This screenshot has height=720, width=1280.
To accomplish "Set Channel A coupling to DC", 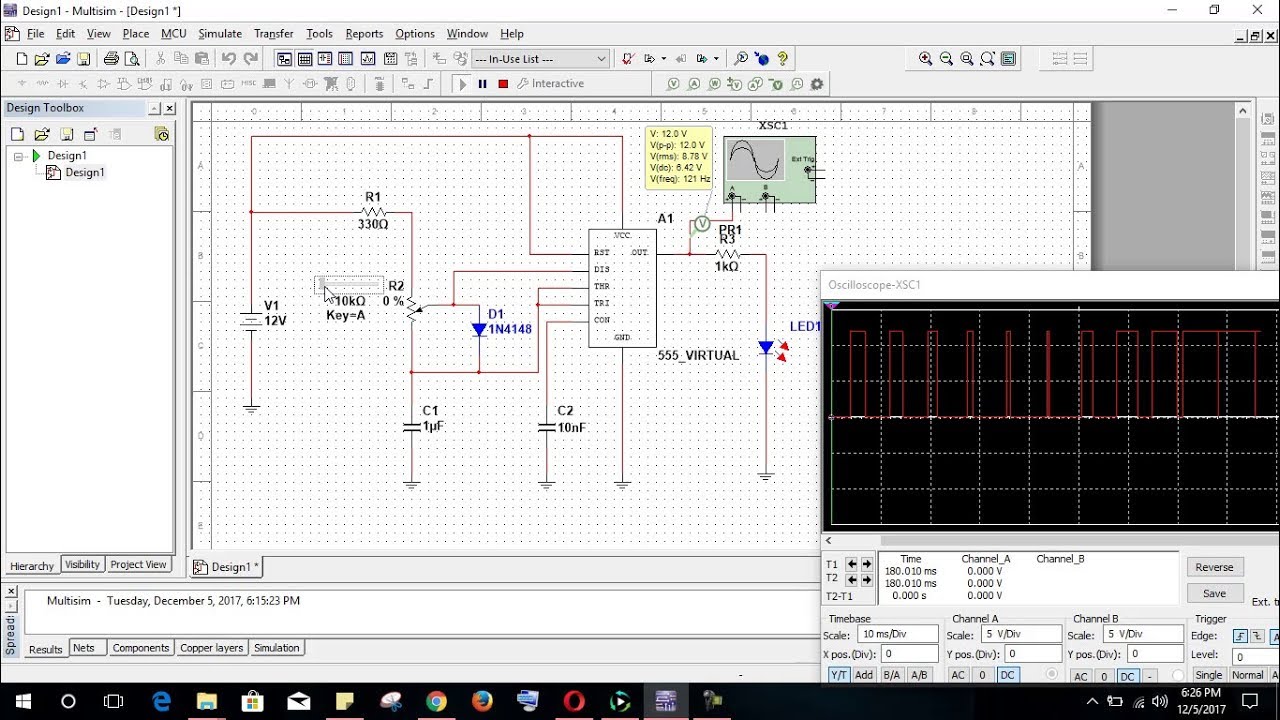I will 1007,675.
